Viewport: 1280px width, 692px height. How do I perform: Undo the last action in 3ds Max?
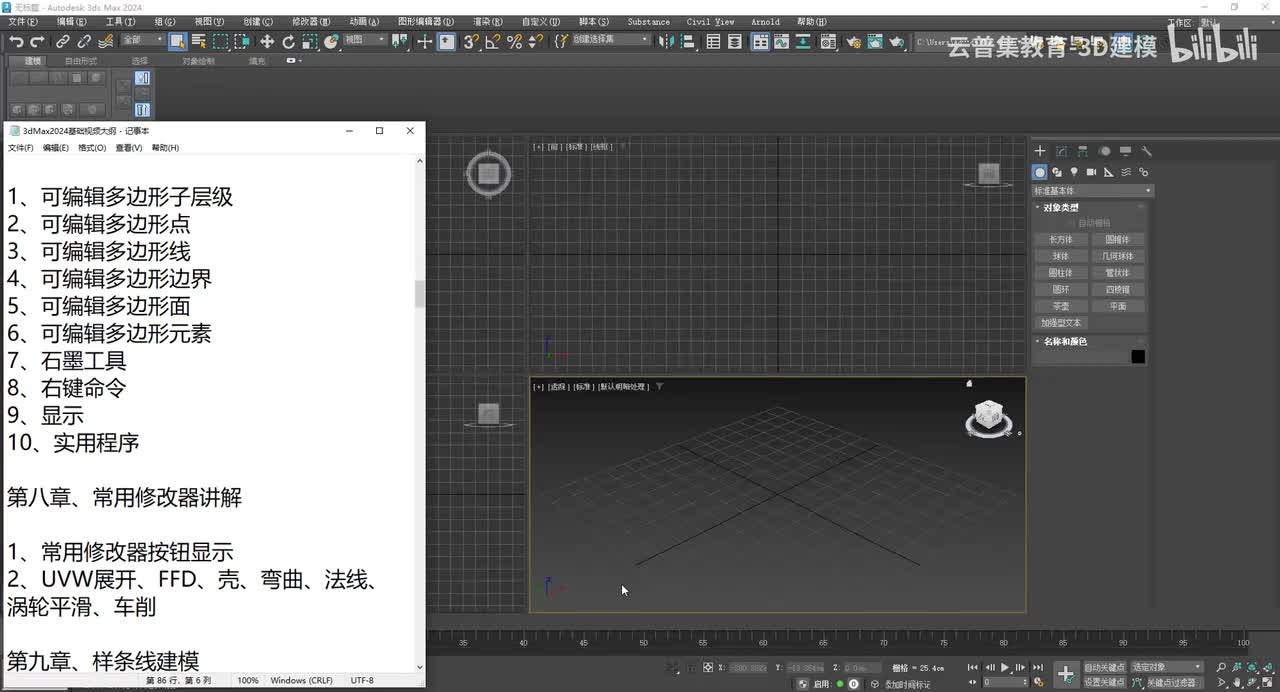tap(16, 41)
